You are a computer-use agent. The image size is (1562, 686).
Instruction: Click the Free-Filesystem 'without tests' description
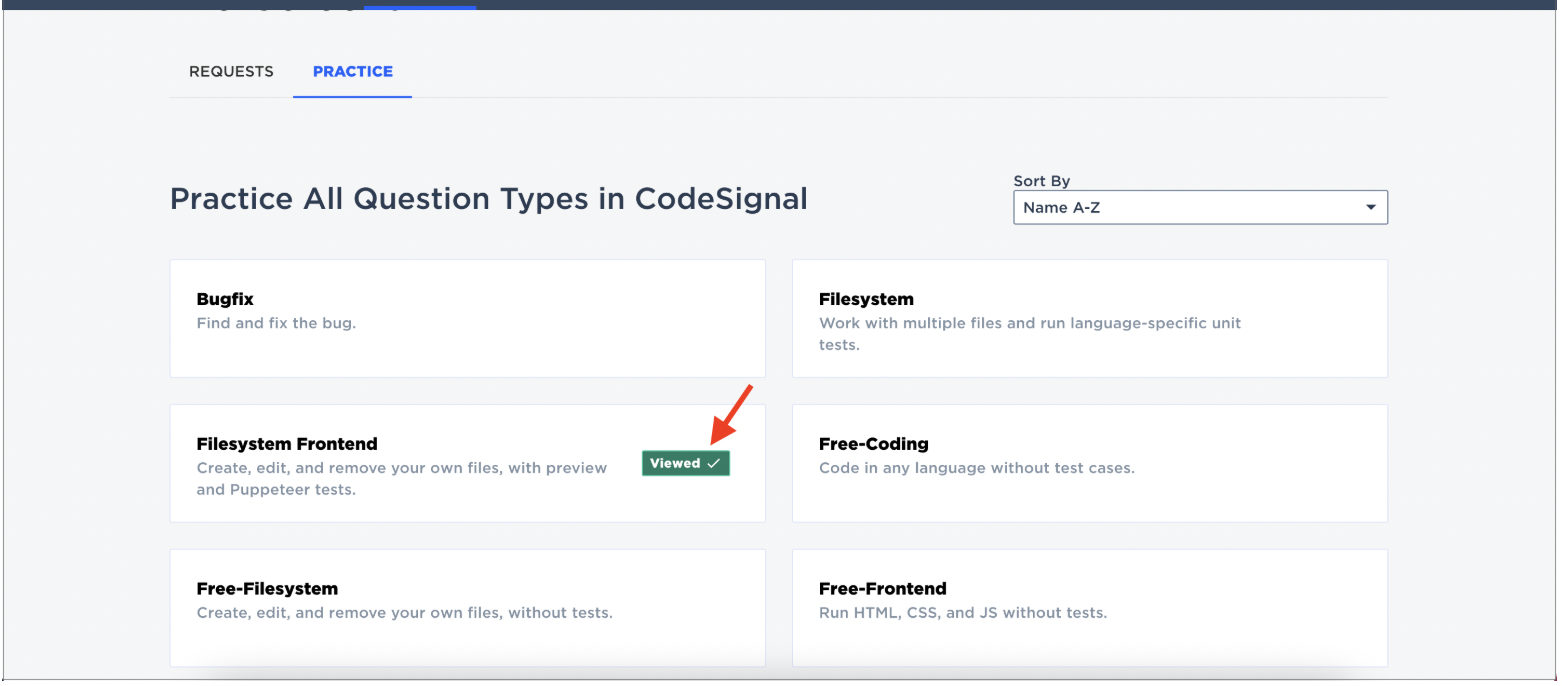point(404,613)
